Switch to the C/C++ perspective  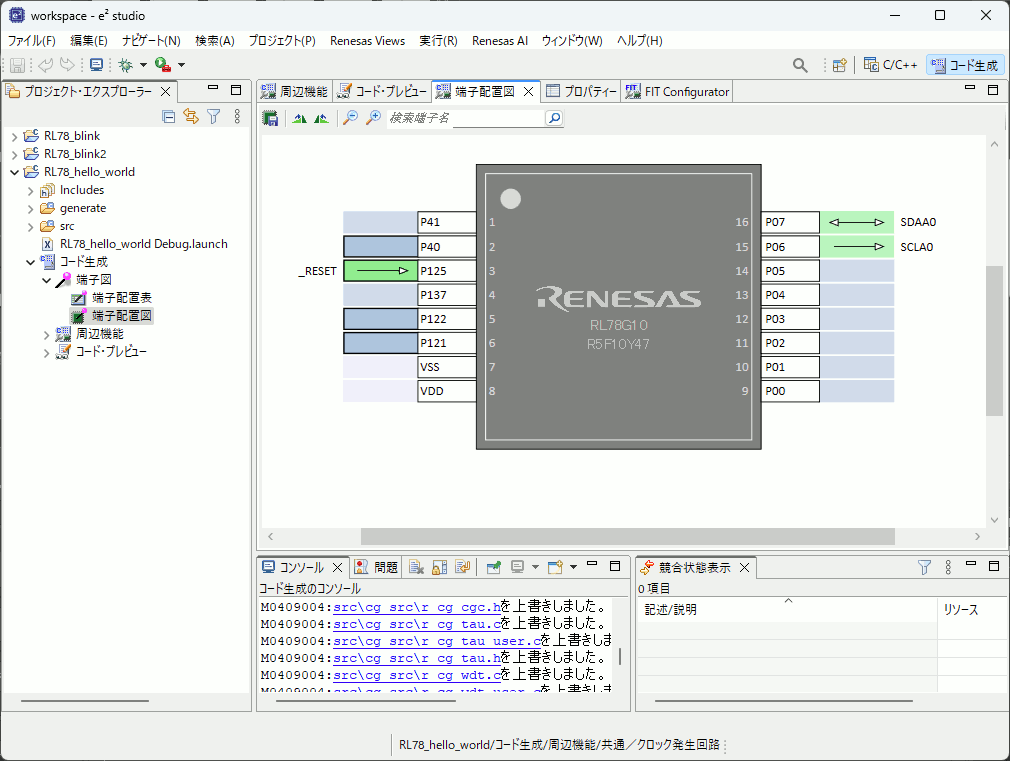tap(890, 65)
